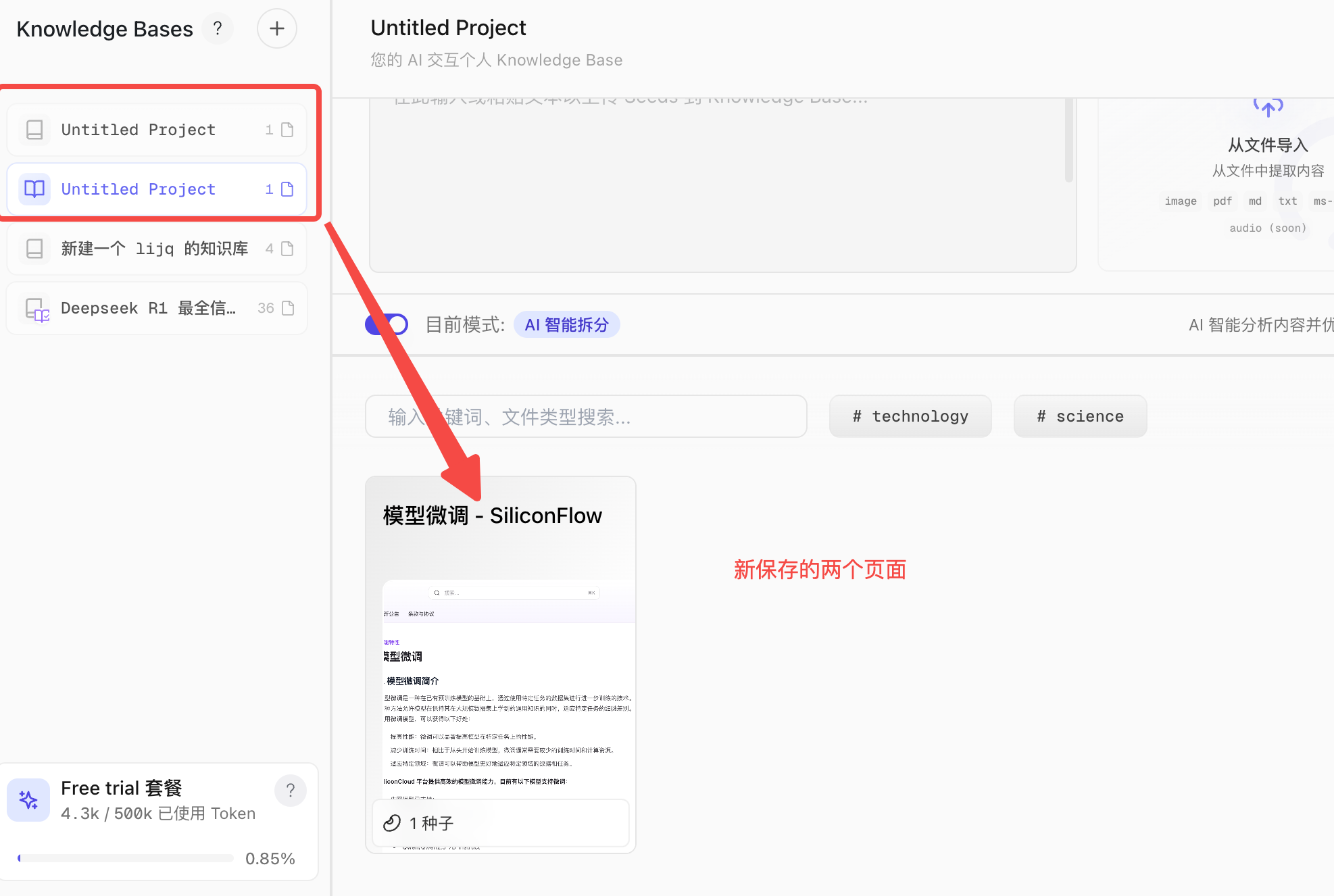Click the 0.85% usage value
The height and width of the screenshot is (896, 1334).
pos(270,859)
